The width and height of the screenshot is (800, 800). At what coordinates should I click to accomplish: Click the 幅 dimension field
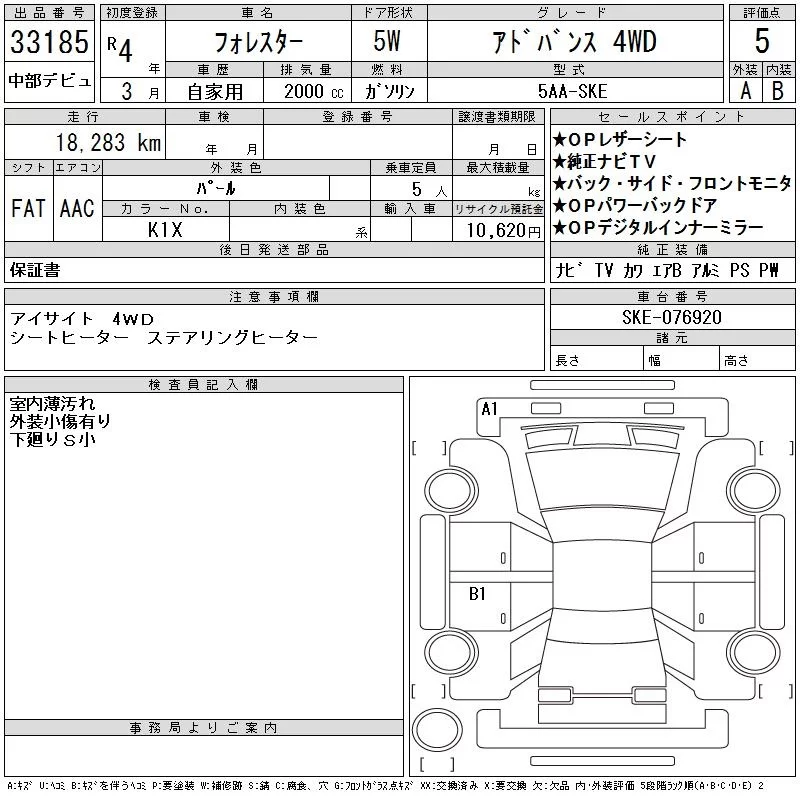681,359
